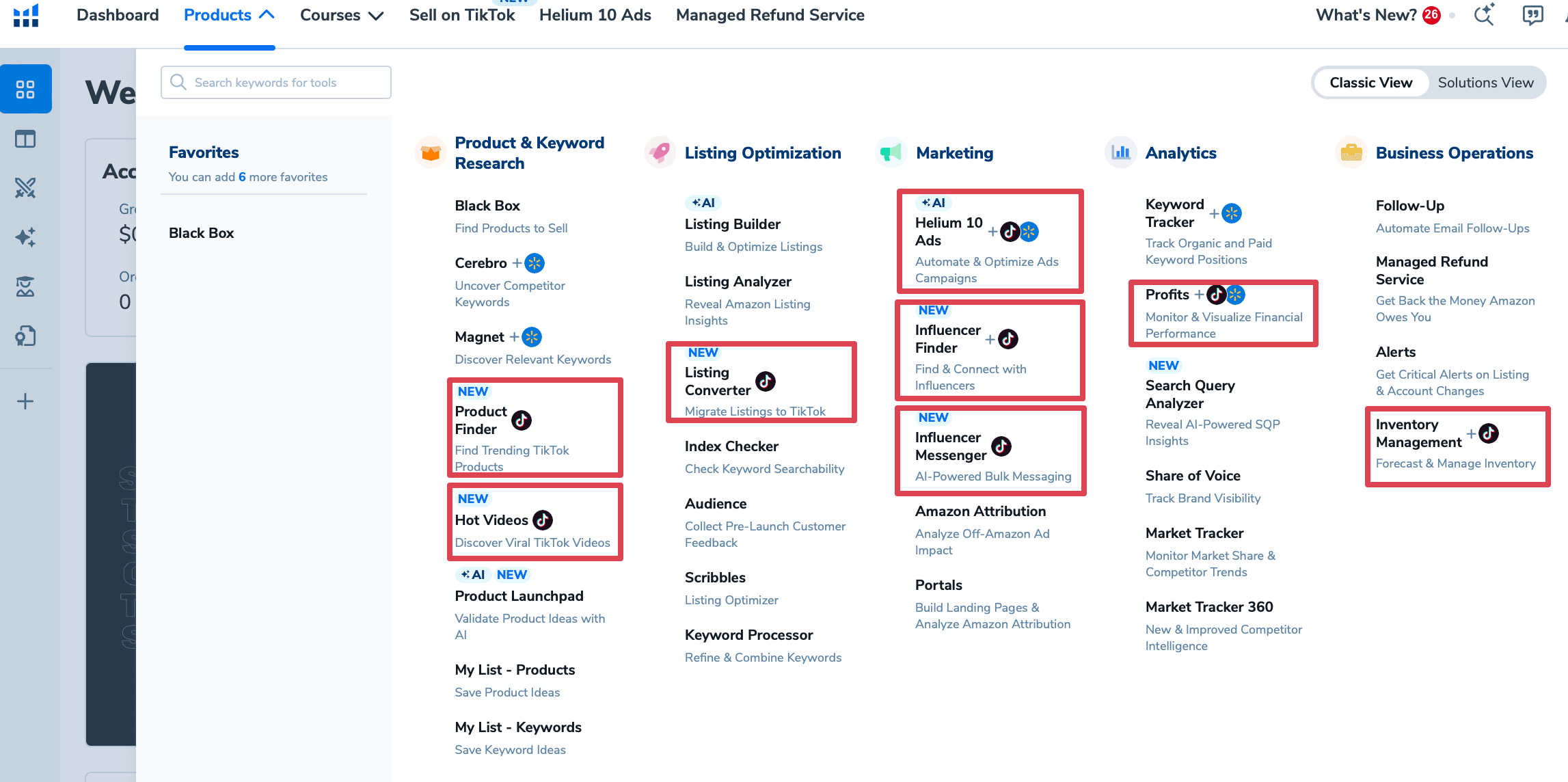Viewport: 1568px width, 782px height.
Task: Click the TikTok icon next to Hot Videos
Action: click(x=543, y=520)
